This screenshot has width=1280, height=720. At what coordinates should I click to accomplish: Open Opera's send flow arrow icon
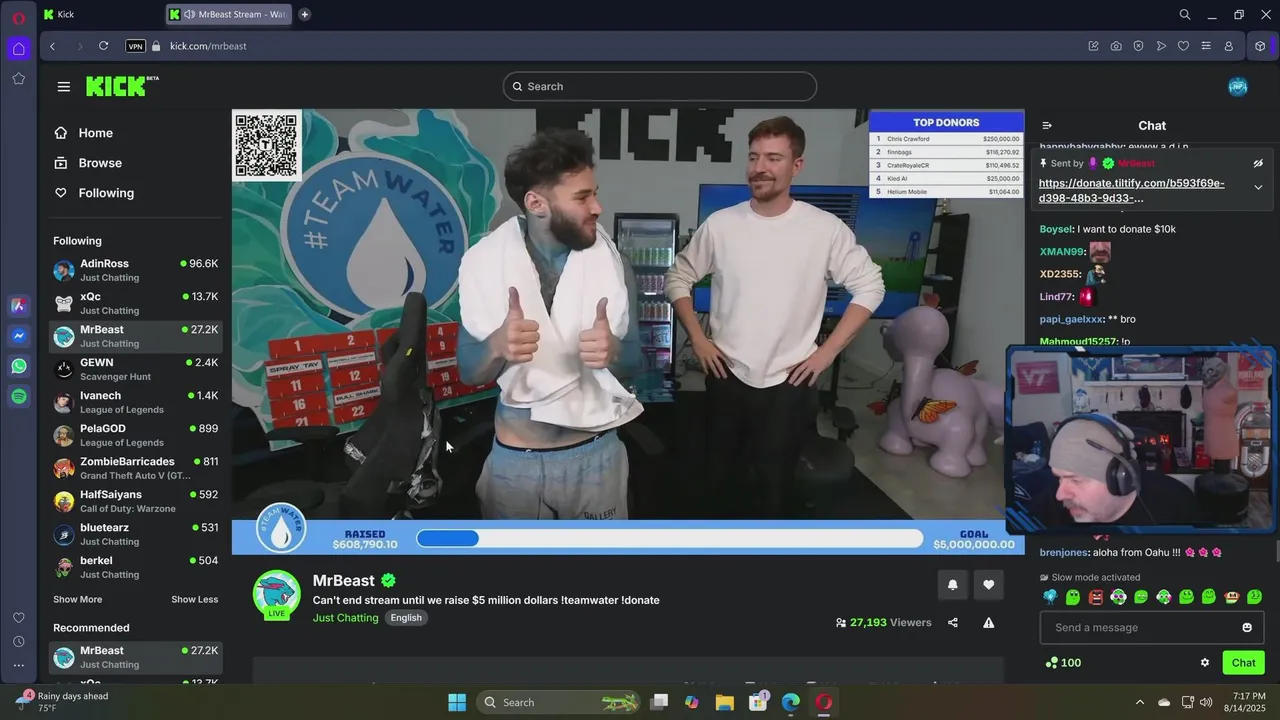click(1161, 46)
